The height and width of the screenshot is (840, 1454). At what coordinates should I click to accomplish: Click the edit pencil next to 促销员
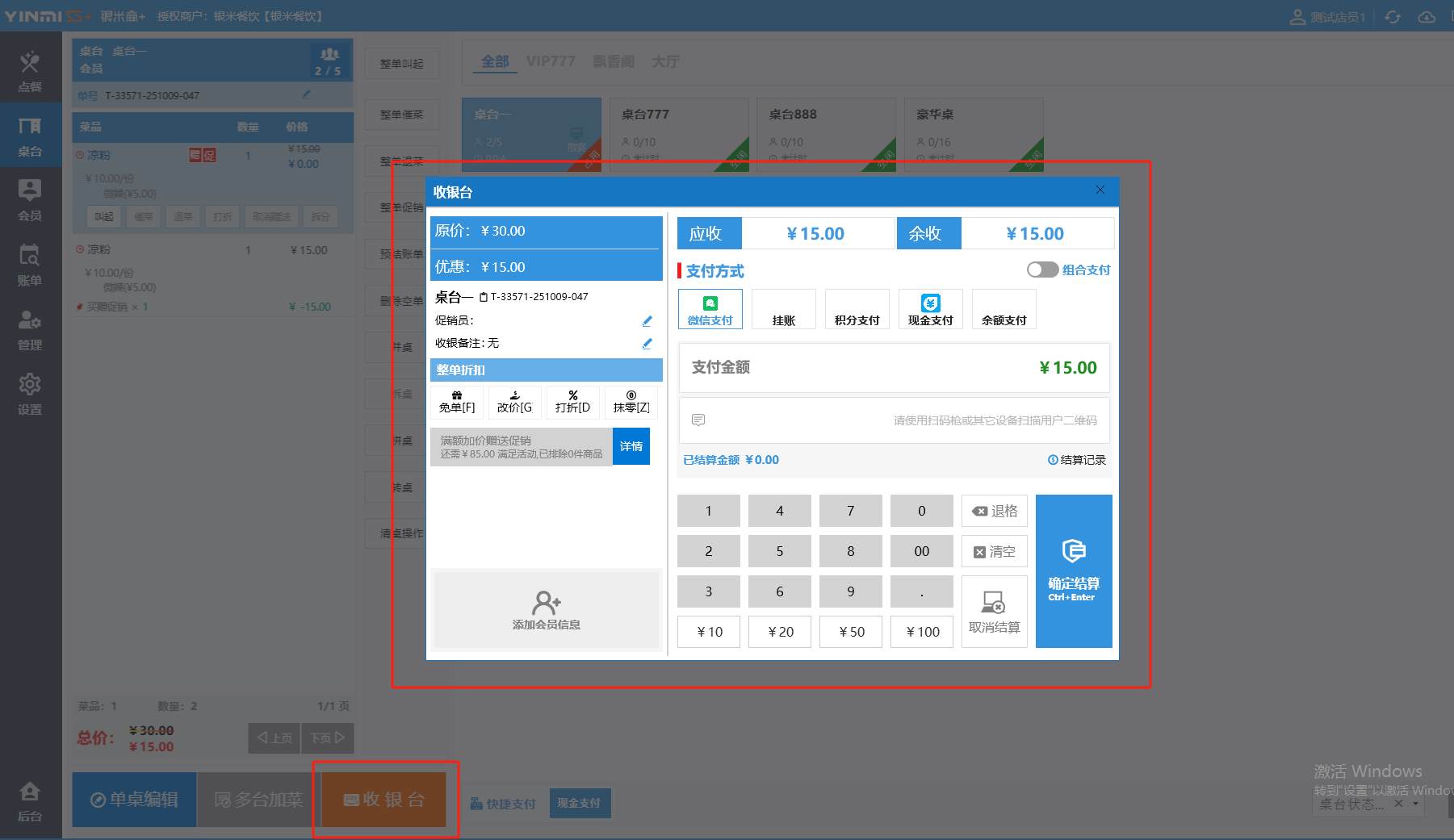coord(647,321)
